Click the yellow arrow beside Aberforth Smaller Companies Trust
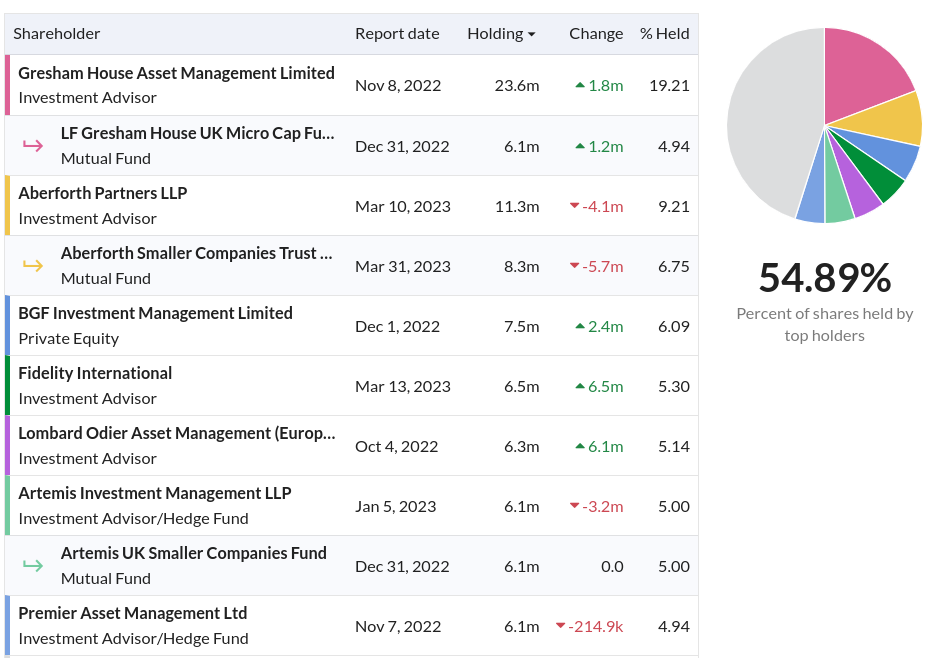The height and width of the screenshot is (658, 934). 33,265
